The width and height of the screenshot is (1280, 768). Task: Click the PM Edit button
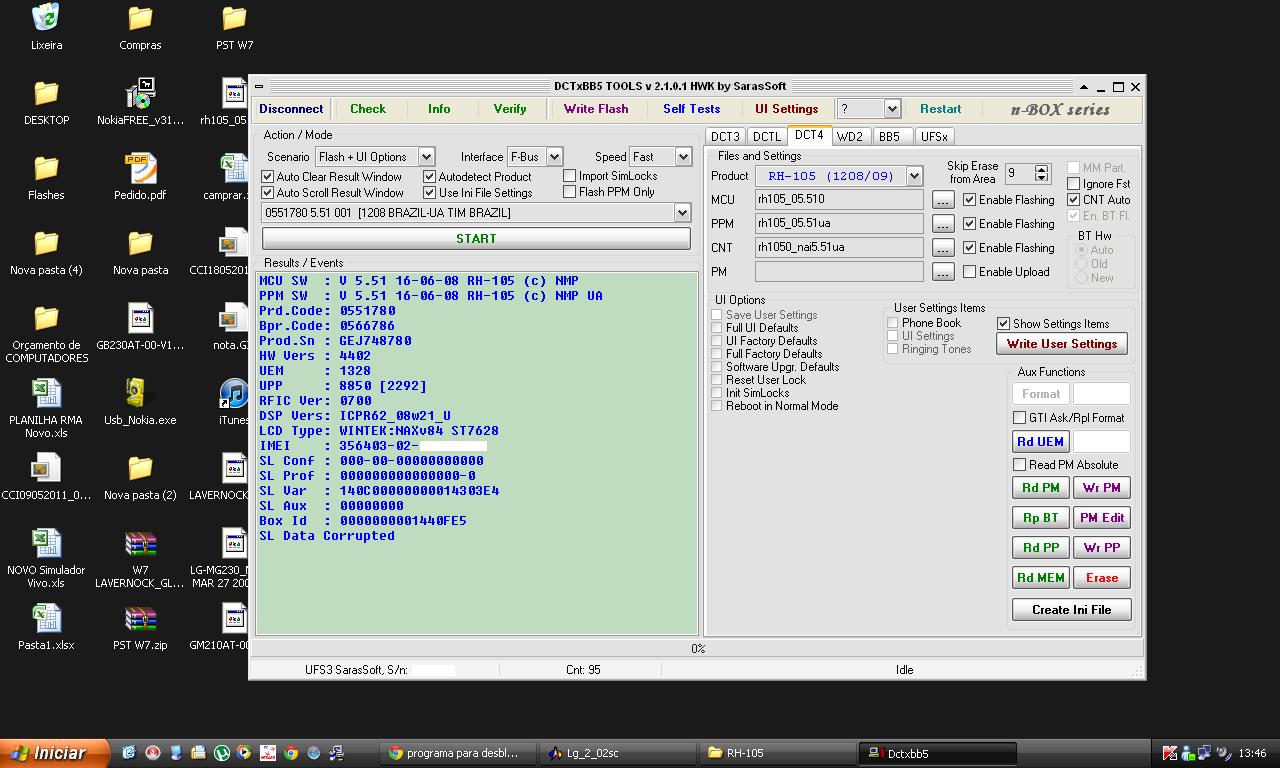[1102, 517]
